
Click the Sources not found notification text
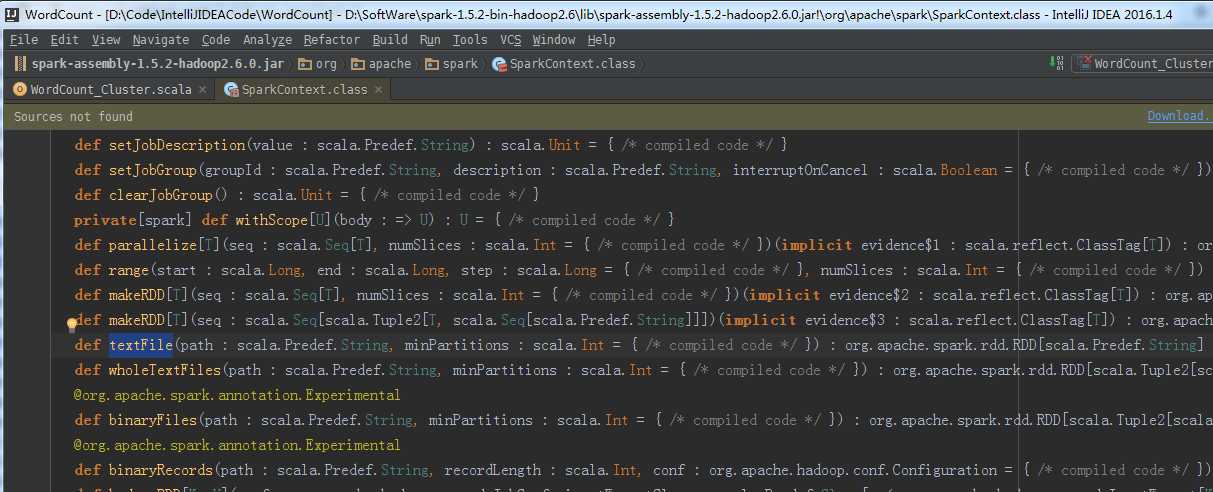click(73, 116)
